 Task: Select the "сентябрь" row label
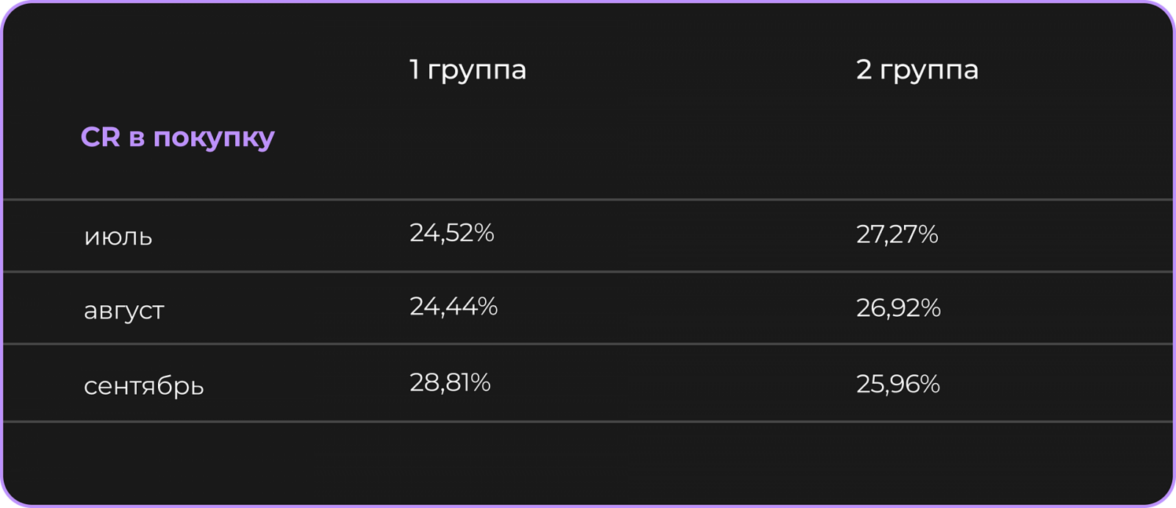144,385
